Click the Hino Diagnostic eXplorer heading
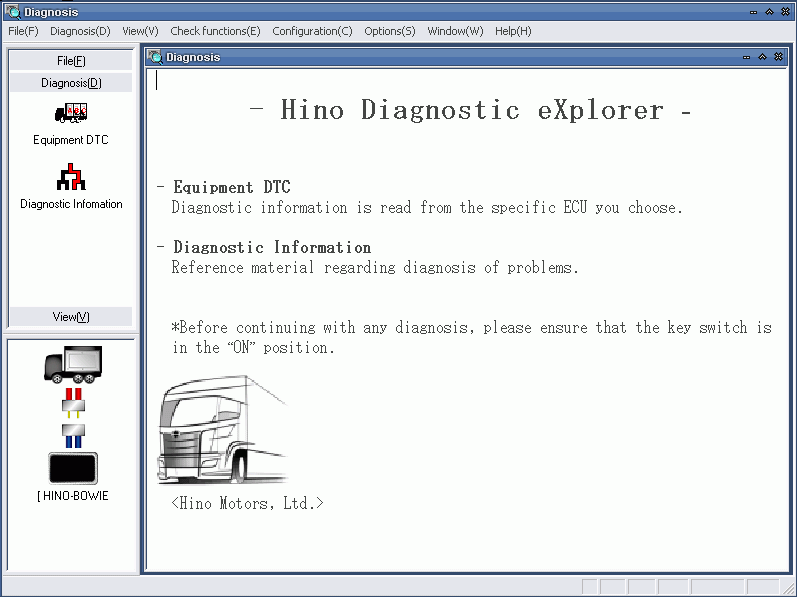The width and height of the screenshot is (797, 597). pyautogui.click(x=471, y=110)
